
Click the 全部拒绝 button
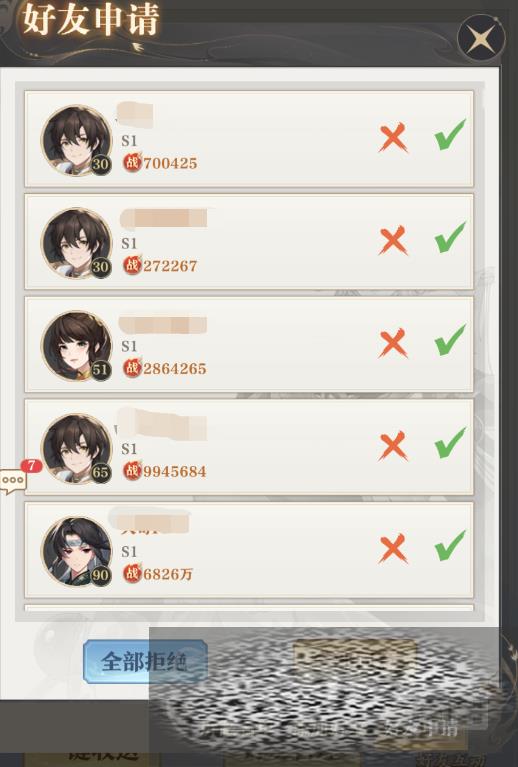click(x=145, y=662)
